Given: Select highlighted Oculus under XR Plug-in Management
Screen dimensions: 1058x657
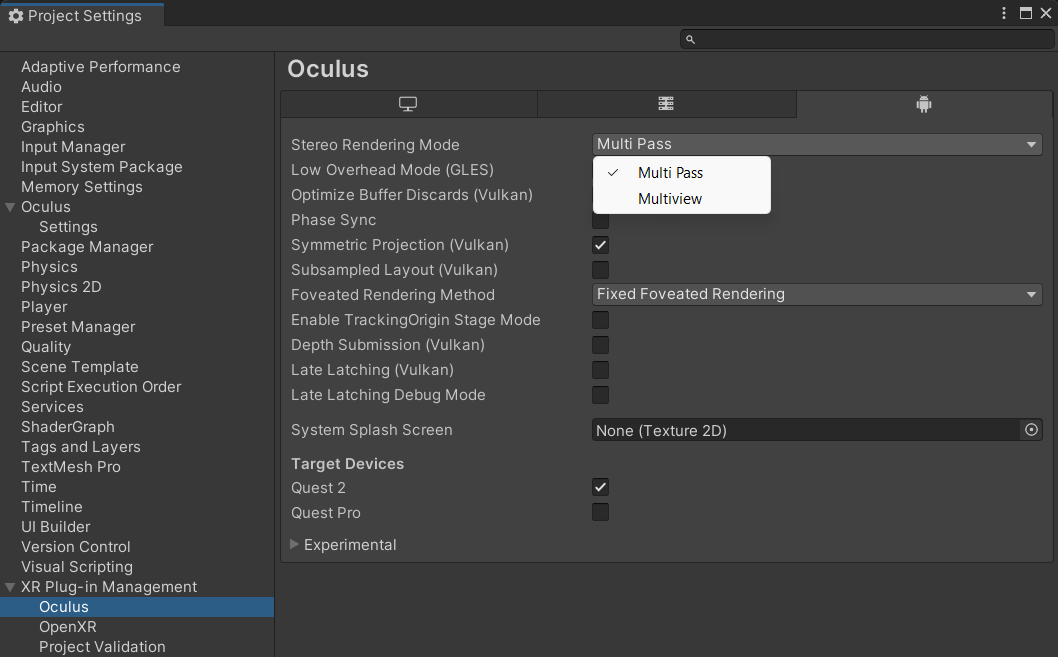Looking at the screenshot, I should click(137, 607).
